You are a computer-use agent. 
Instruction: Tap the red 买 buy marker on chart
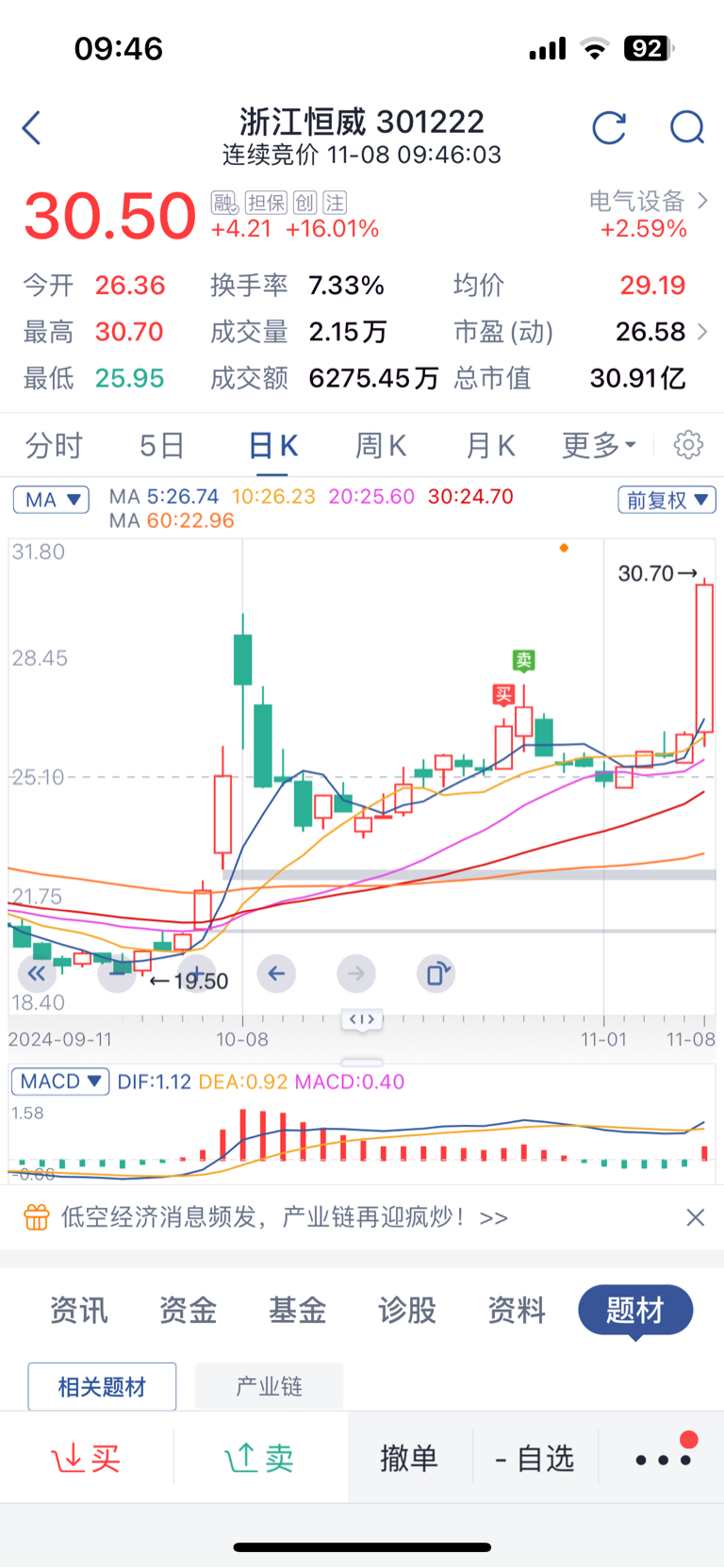503,695
